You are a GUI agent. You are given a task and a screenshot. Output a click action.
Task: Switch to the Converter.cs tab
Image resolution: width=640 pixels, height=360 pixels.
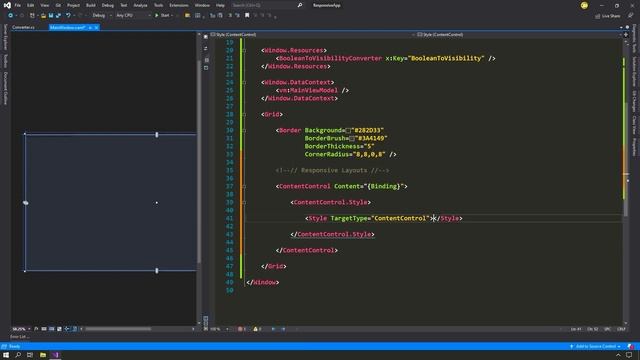(24, 27)
